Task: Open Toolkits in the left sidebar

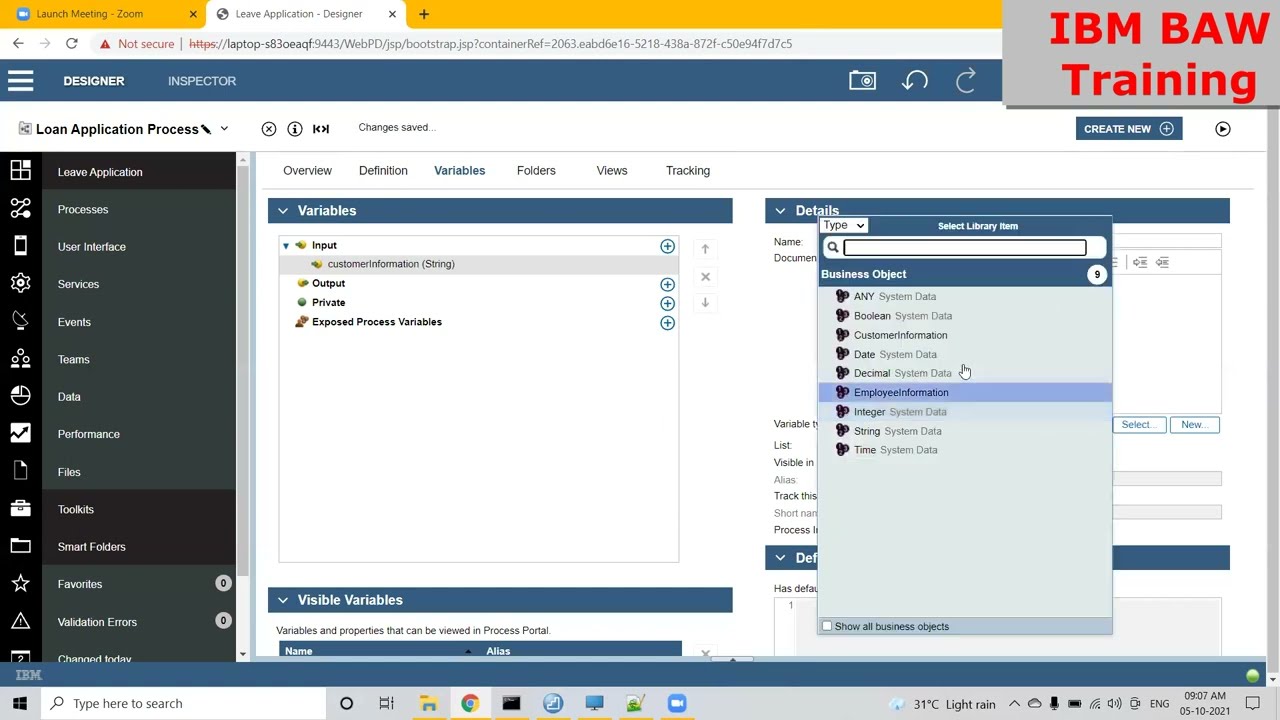Action: click(76, 509)
